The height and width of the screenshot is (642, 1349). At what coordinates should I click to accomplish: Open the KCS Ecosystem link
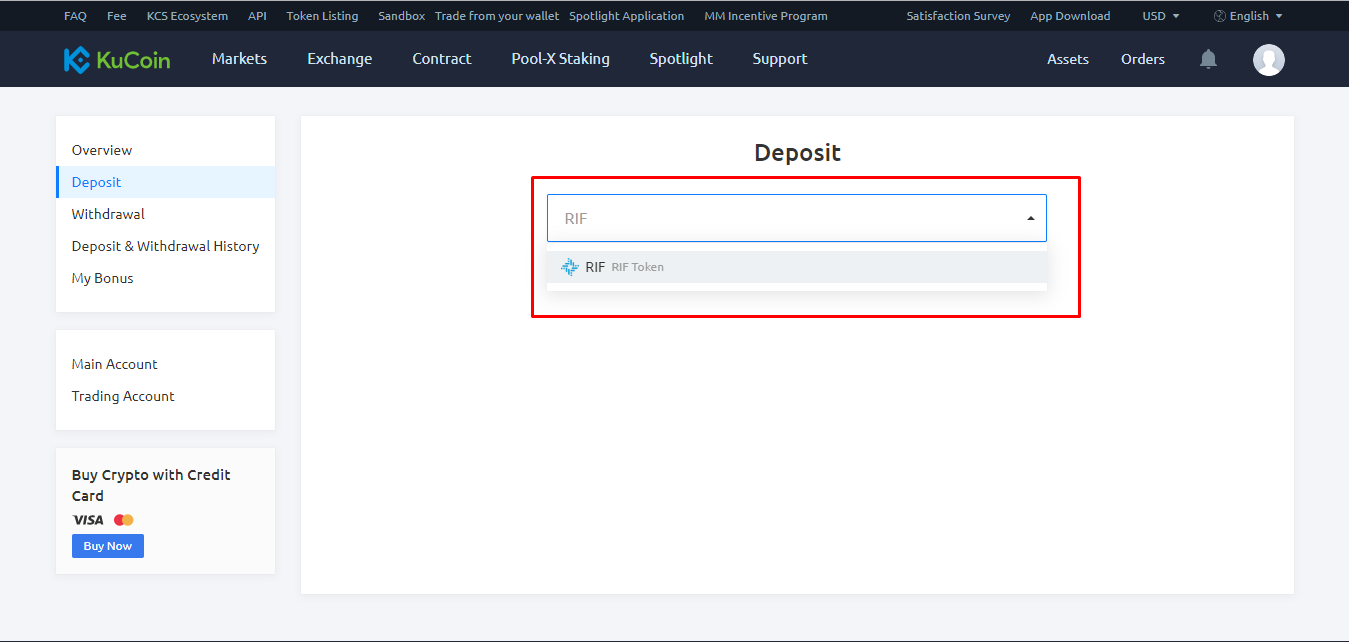click(187, 16)
